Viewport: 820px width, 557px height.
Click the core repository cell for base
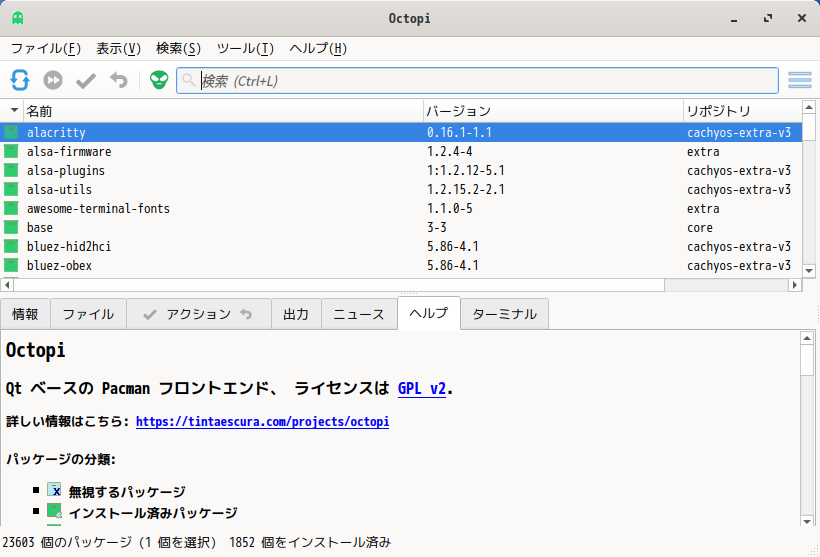700,228
